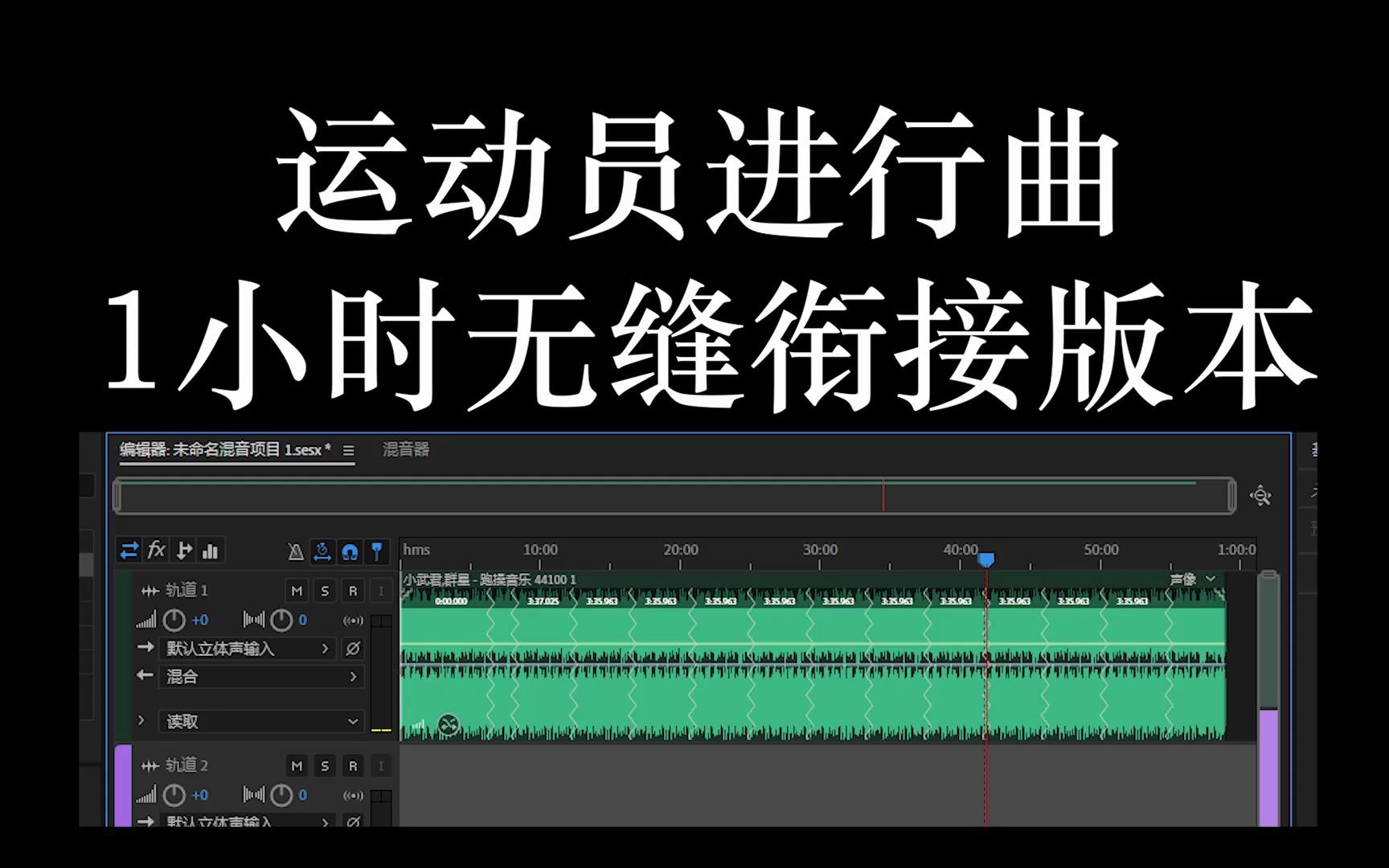The height and width of the screenshot is (868, 1389).
Task: Click Track 2 sum-to-mono icon
Action: tap(353, 796)
